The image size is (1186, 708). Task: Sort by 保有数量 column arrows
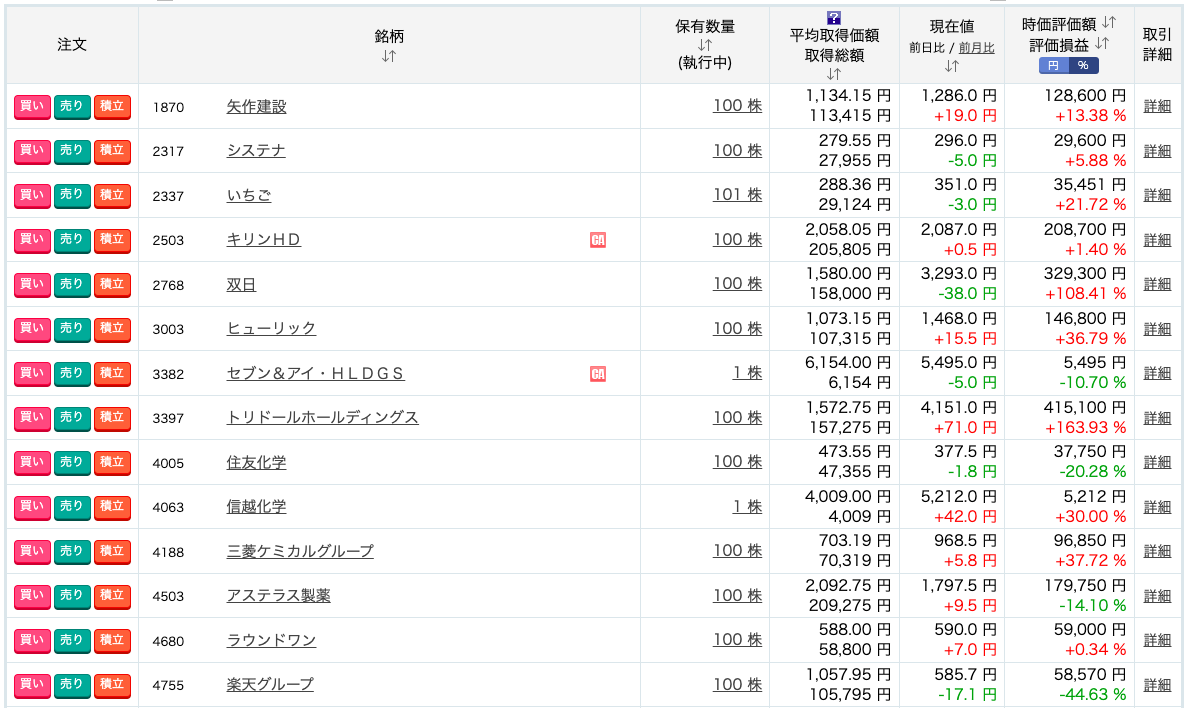click(x=705, y=45)
